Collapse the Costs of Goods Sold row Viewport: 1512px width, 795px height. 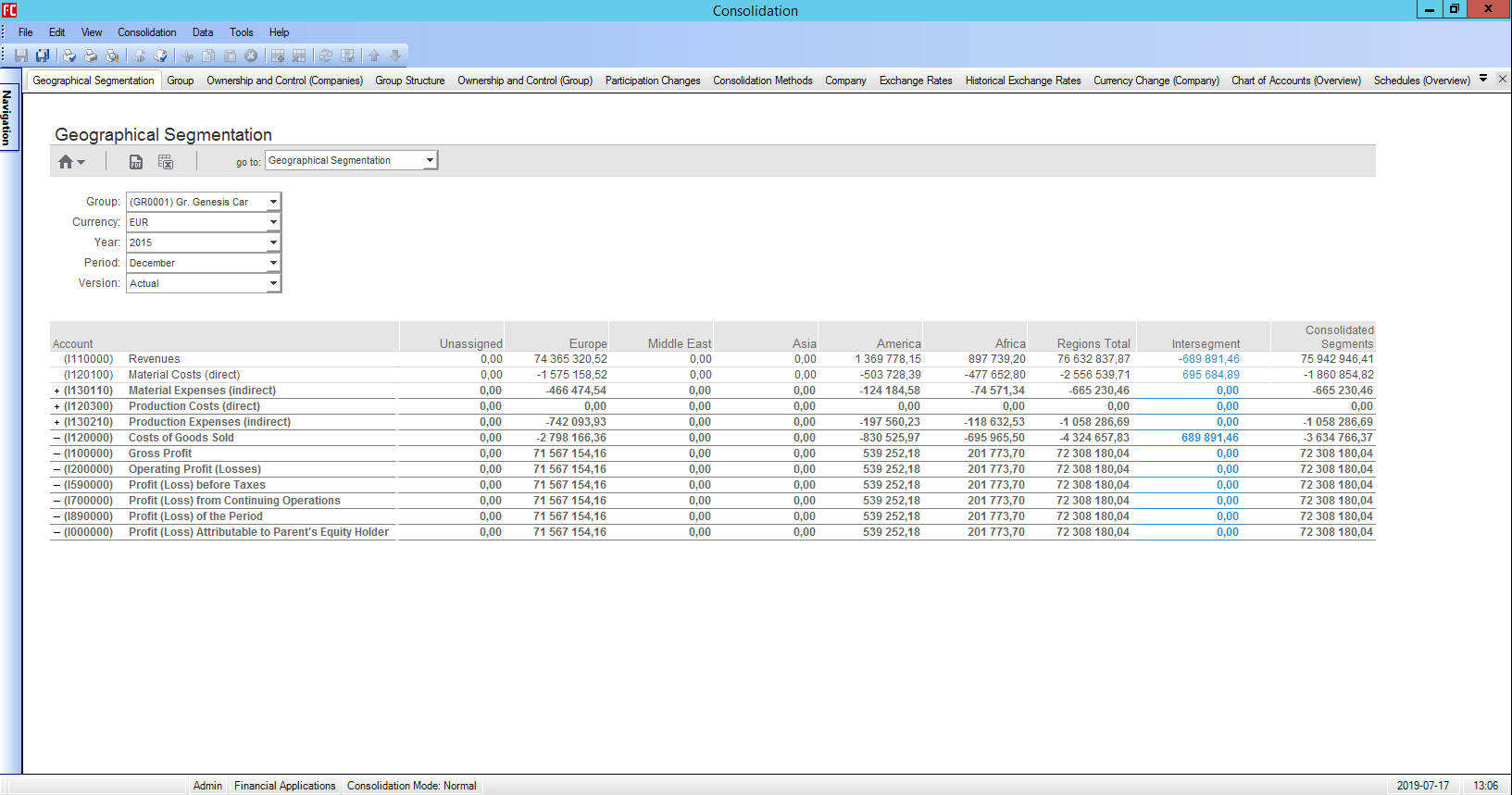point(56,438)
